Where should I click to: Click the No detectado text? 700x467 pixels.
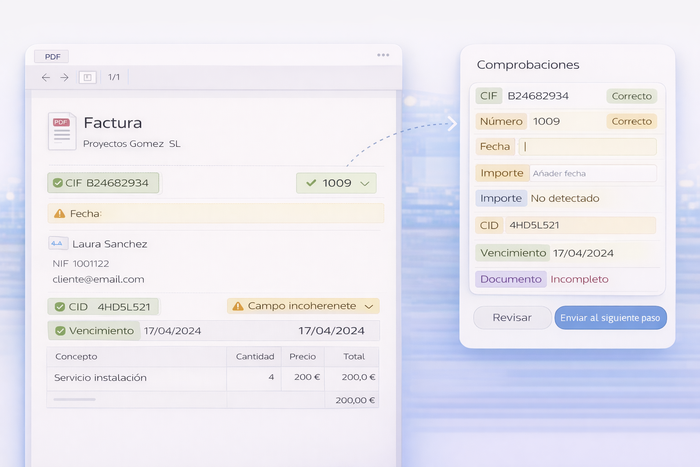565,198
